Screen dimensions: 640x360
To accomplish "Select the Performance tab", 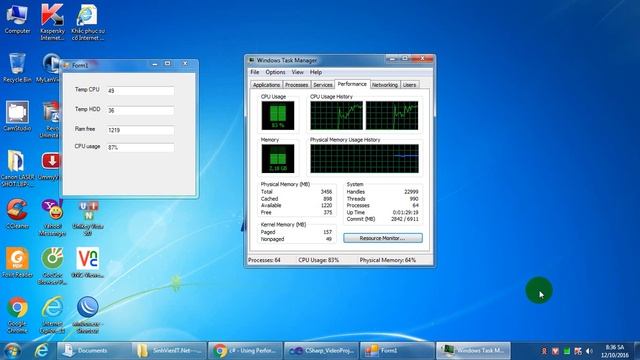I will click(x=352, y=84).
